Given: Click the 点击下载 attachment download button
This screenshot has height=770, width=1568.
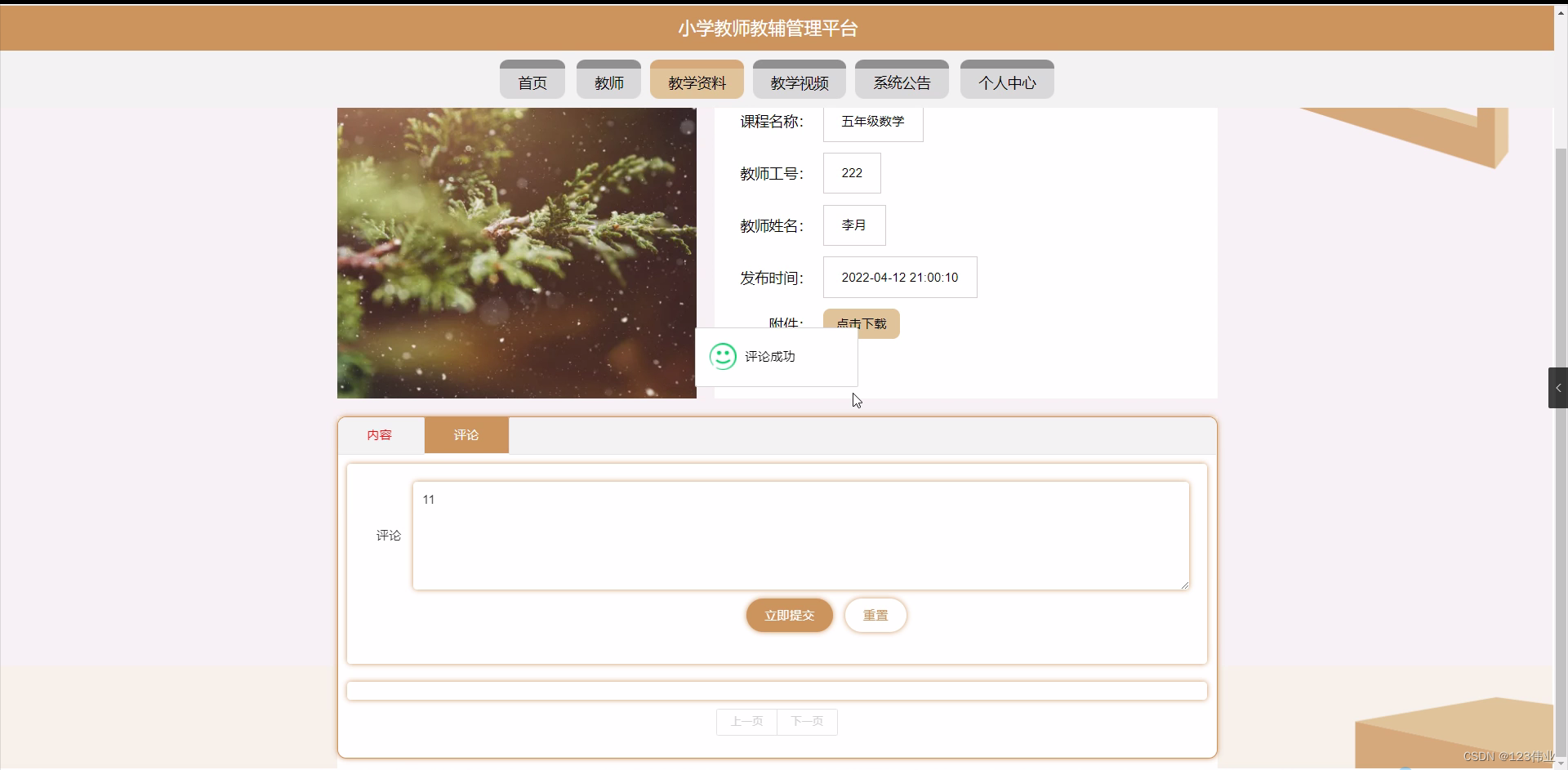Looking at the screenshot, I should (861, 323).
